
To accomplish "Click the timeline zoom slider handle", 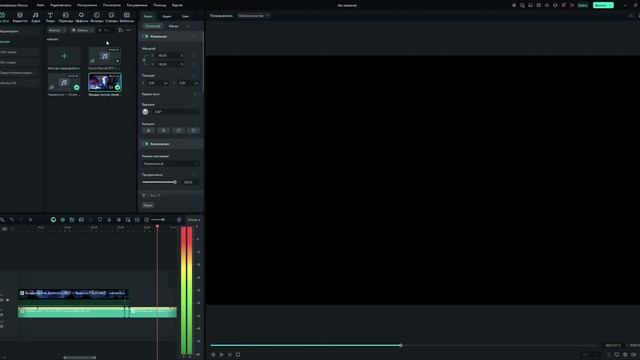I will click(x=163, y=220).
